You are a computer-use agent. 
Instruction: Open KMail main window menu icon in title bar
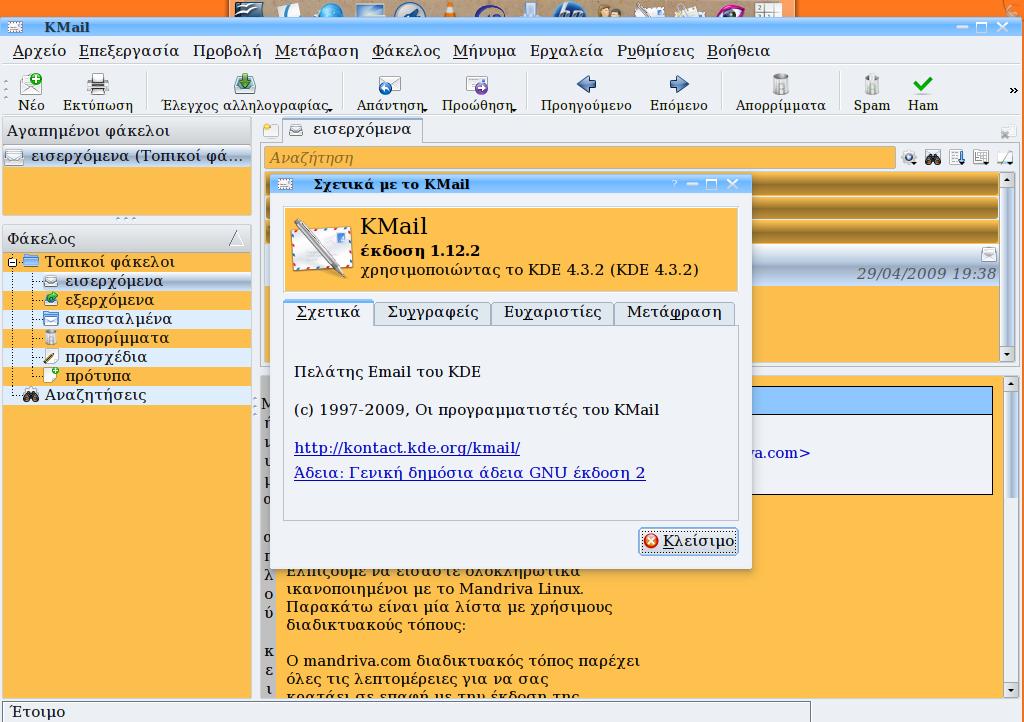coord(14,27)
